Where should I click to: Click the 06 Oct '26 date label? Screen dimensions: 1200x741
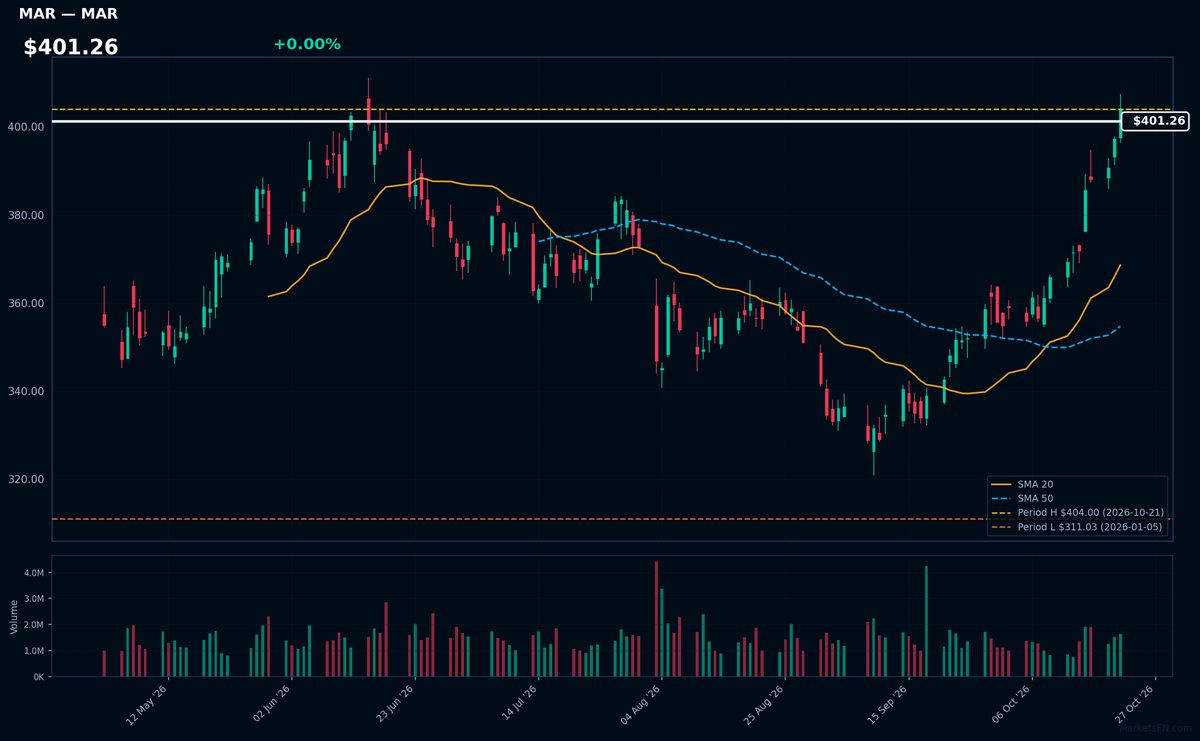1012,704
